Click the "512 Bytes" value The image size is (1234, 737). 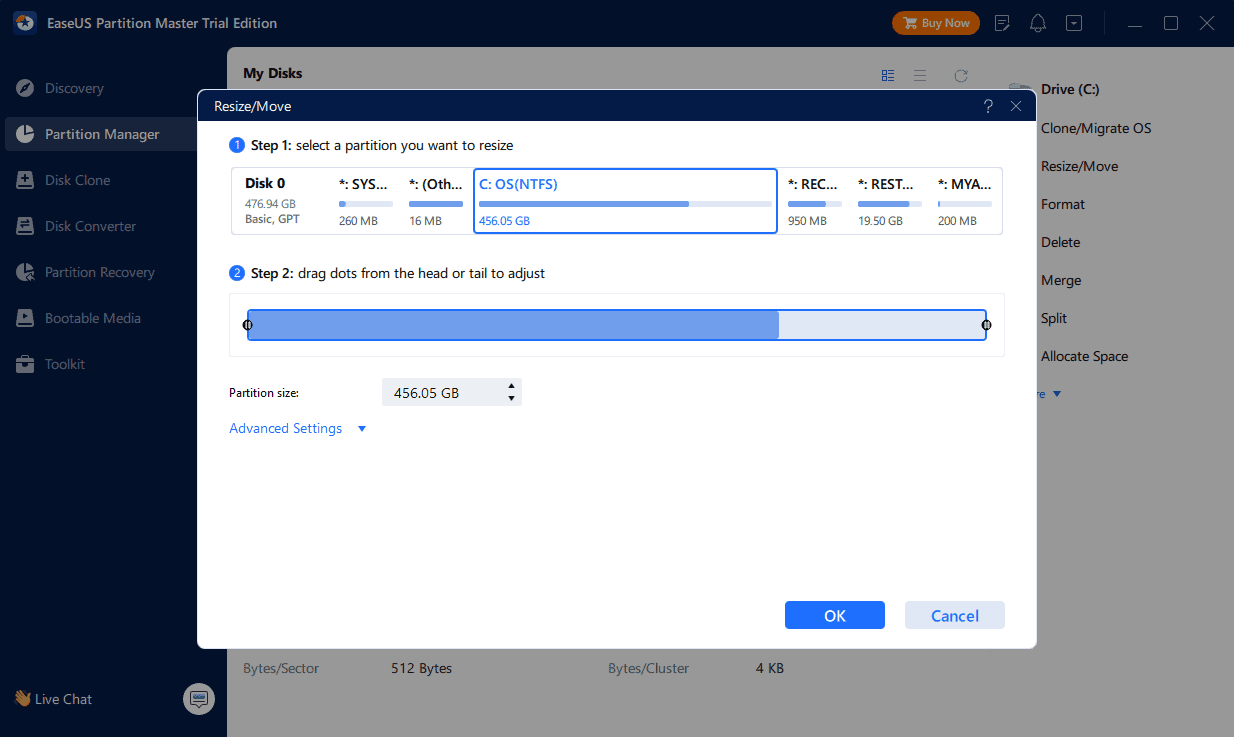(421, 668)
